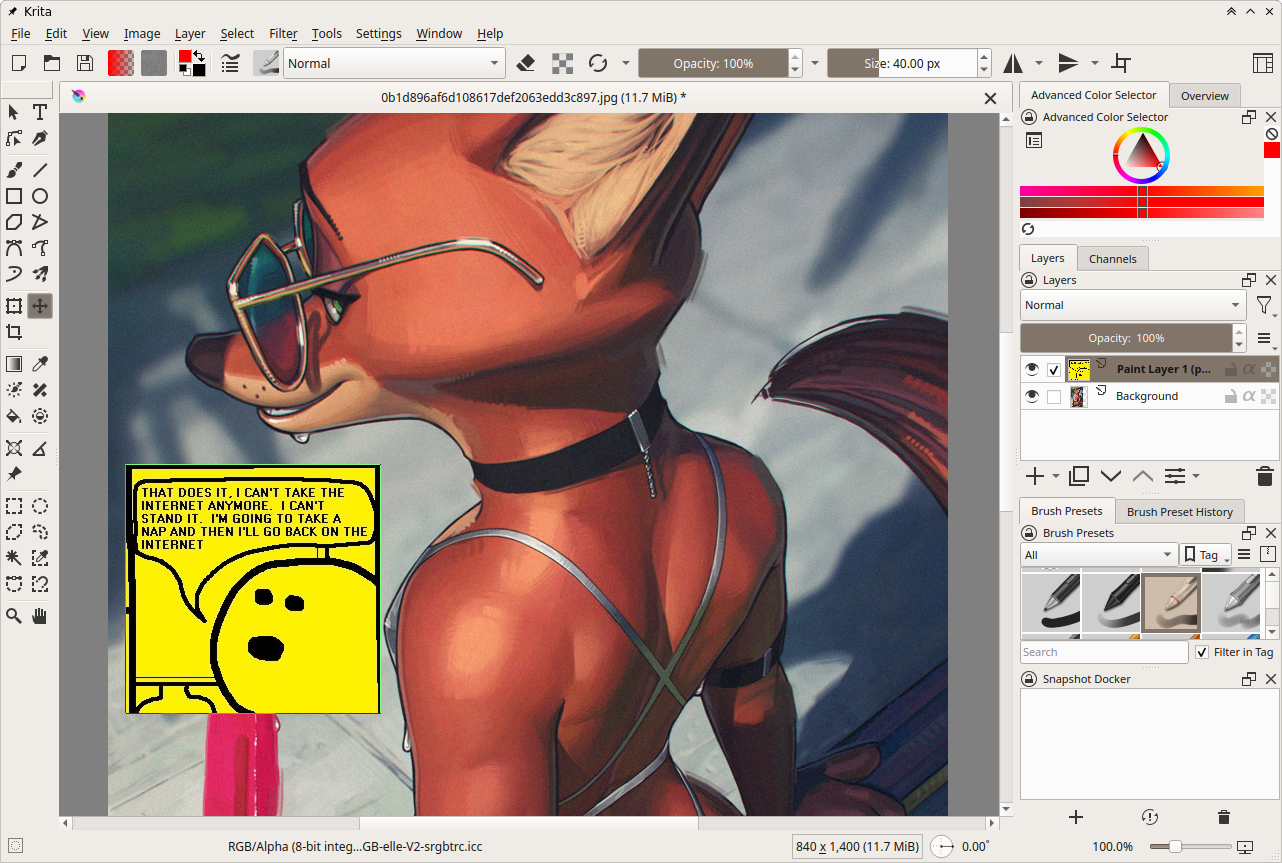
Task: Open dropdown arrow next to reload preset
Action: pos(626,63)
